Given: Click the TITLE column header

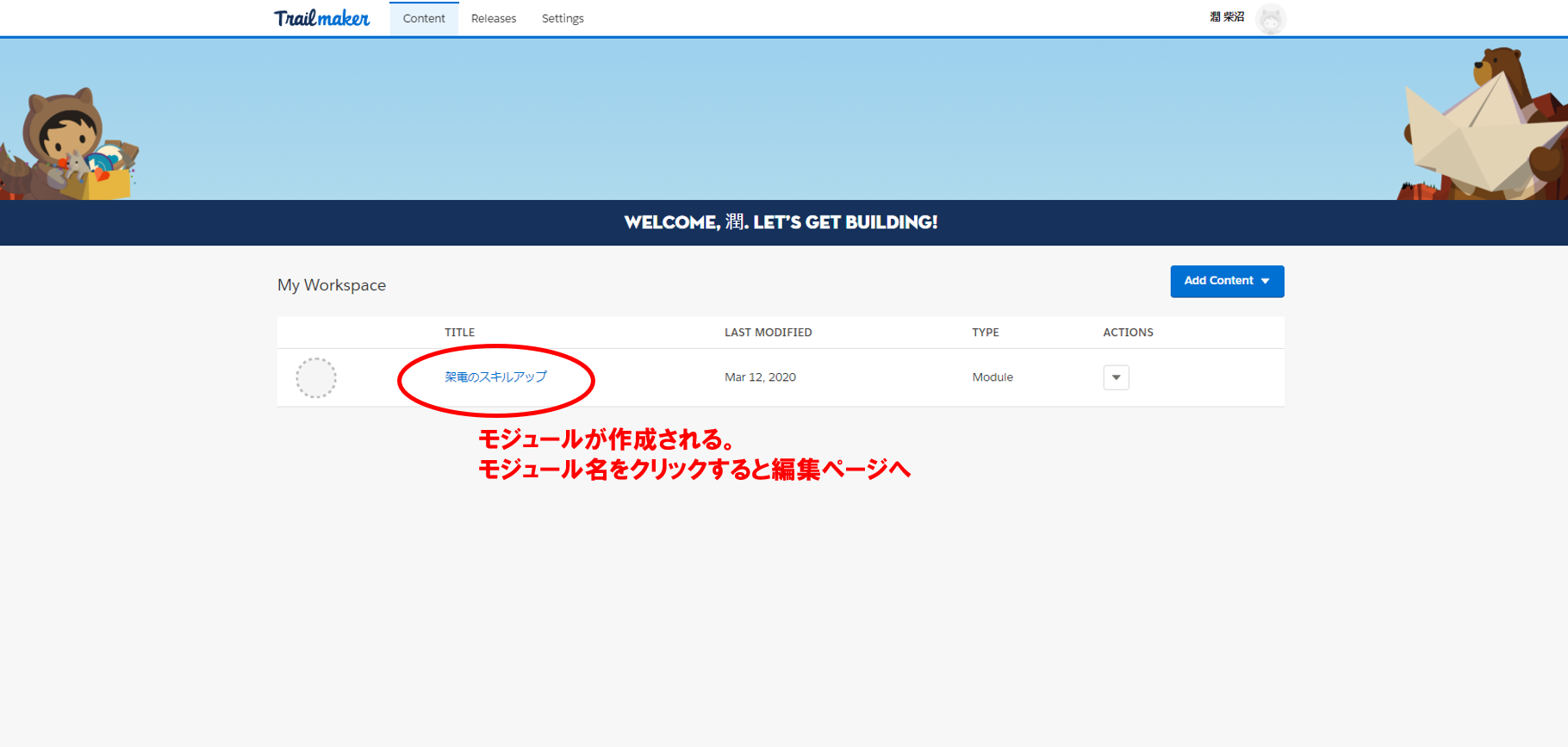Looking at the screenshot, I should click(x=459, y=333).
